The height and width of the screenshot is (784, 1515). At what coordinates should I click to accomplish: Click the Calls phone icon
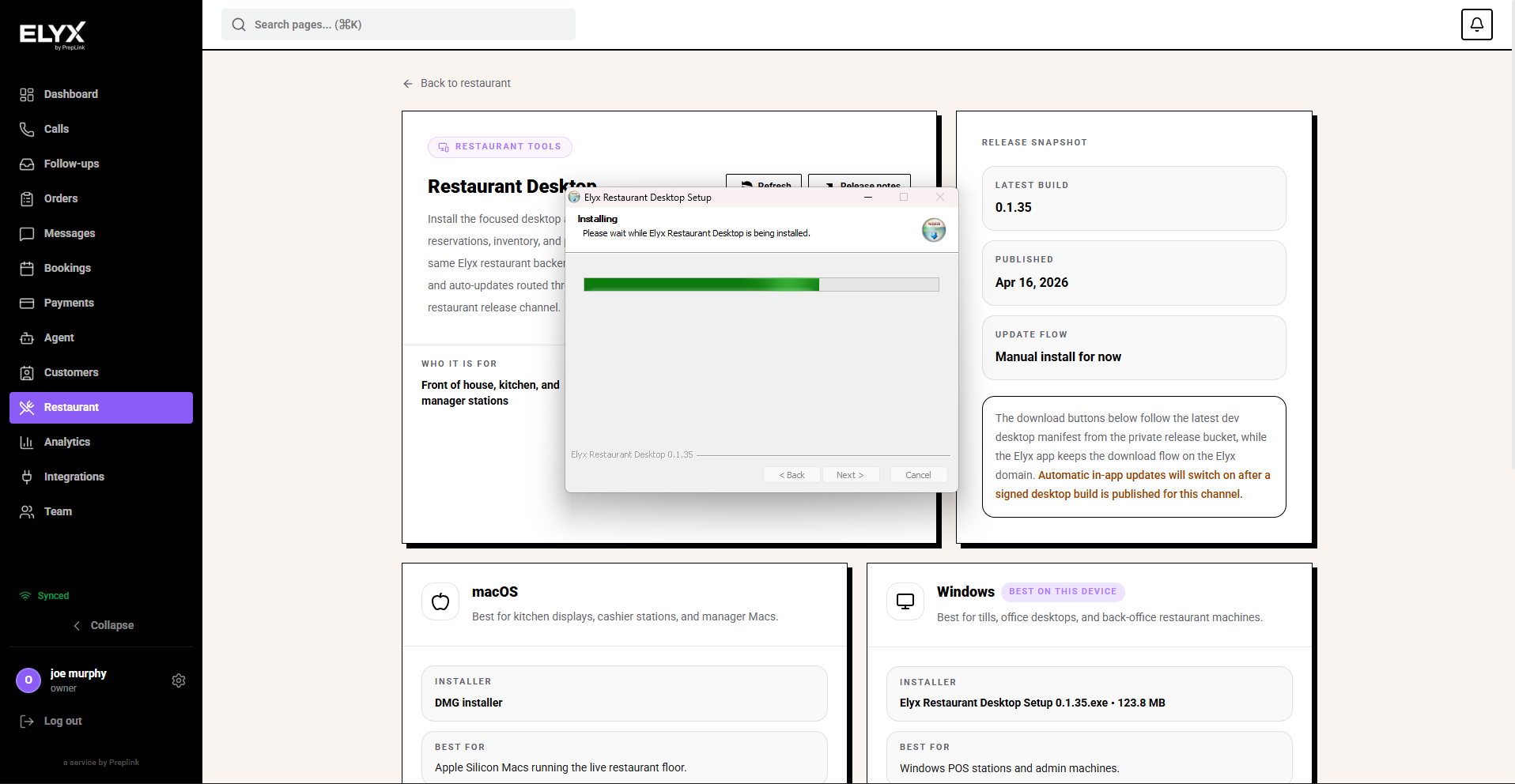(x=27, y=130)
